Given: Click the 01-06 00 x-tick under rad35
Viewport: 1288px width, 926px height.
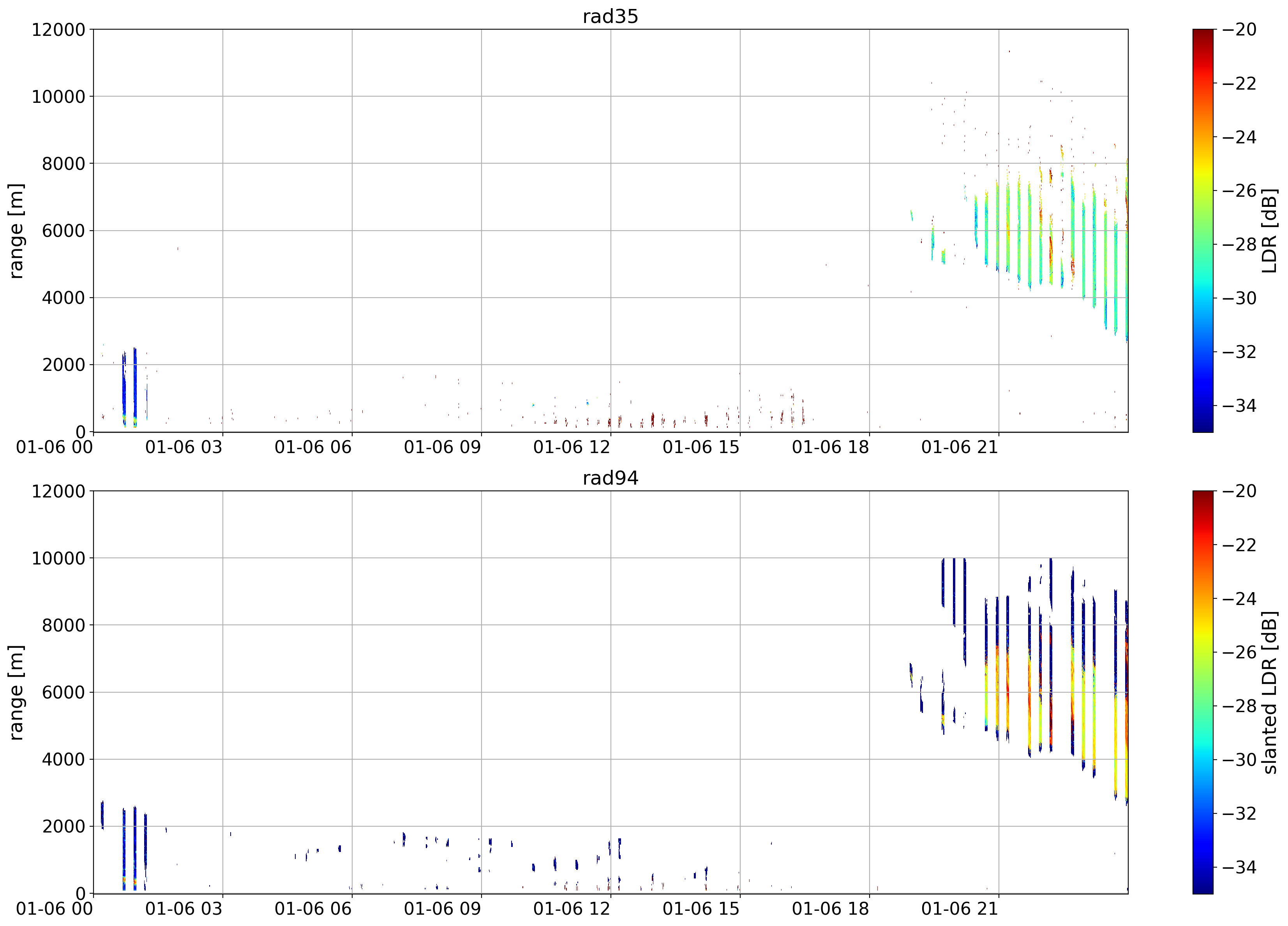Looking at the screenshot, I should 55,447.
